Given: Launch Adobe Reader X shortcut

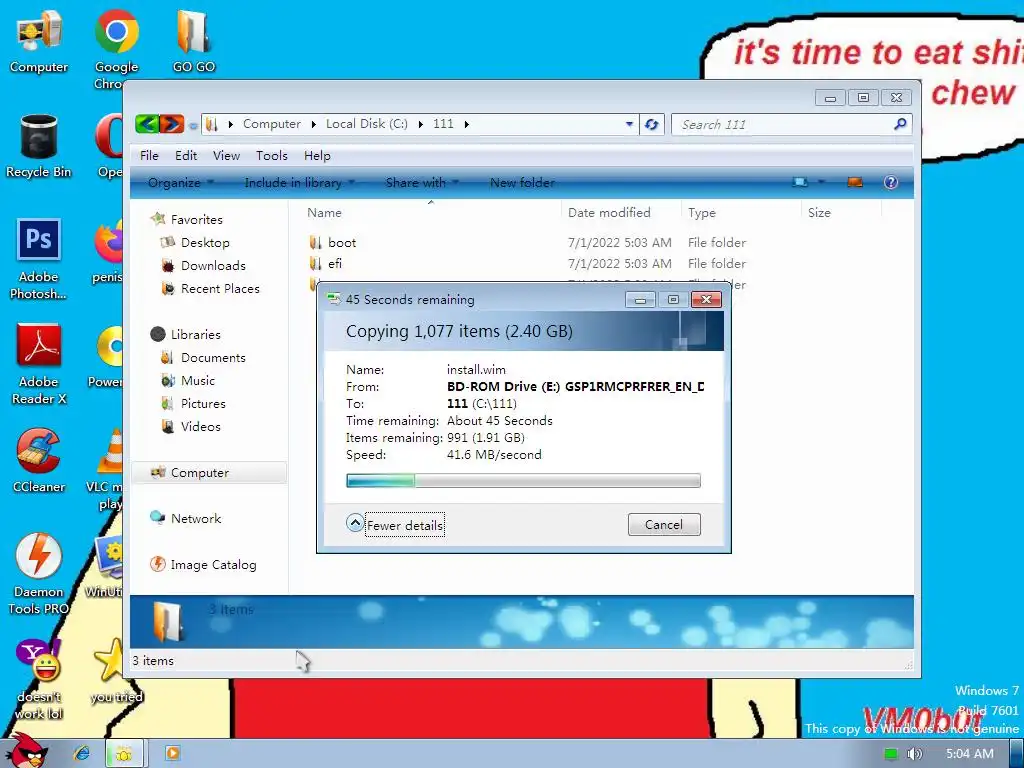Looking at the screenshot, I should (x=39, y=364).
